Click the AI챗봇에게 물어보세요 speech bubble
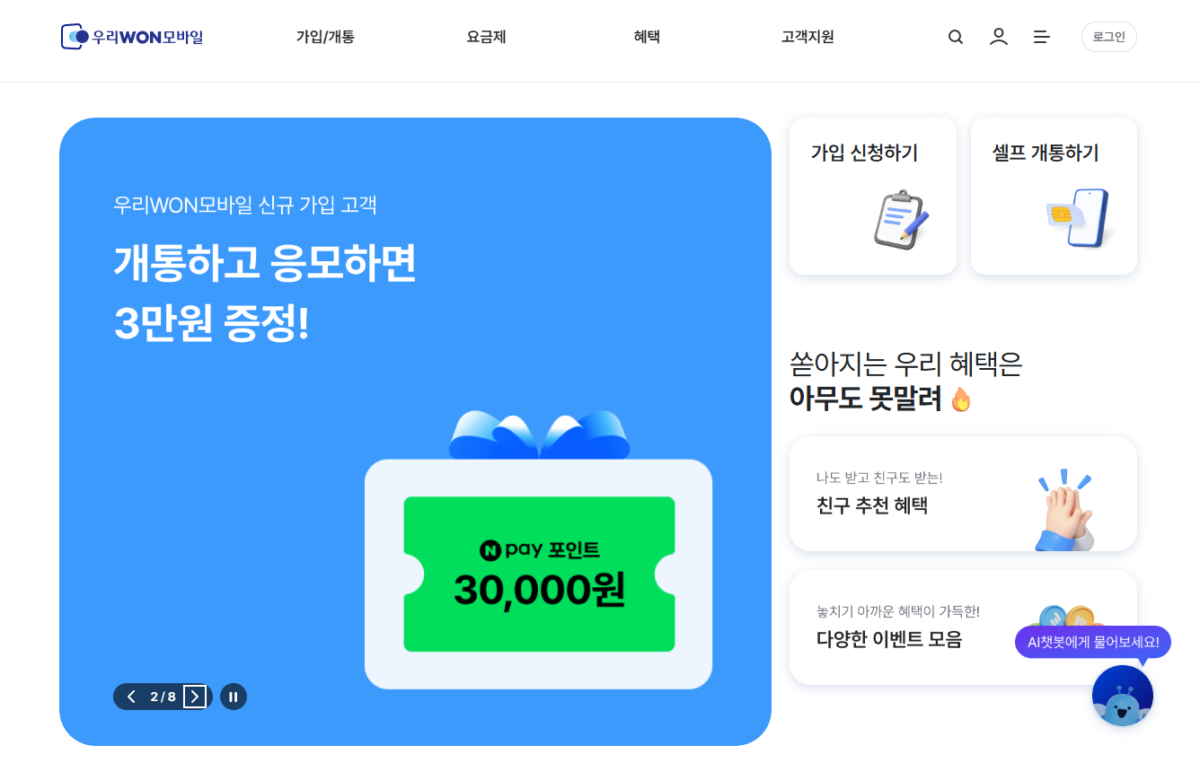Image resolution: width=1200 pixels, height=763 pixels. coord(1092,642)
